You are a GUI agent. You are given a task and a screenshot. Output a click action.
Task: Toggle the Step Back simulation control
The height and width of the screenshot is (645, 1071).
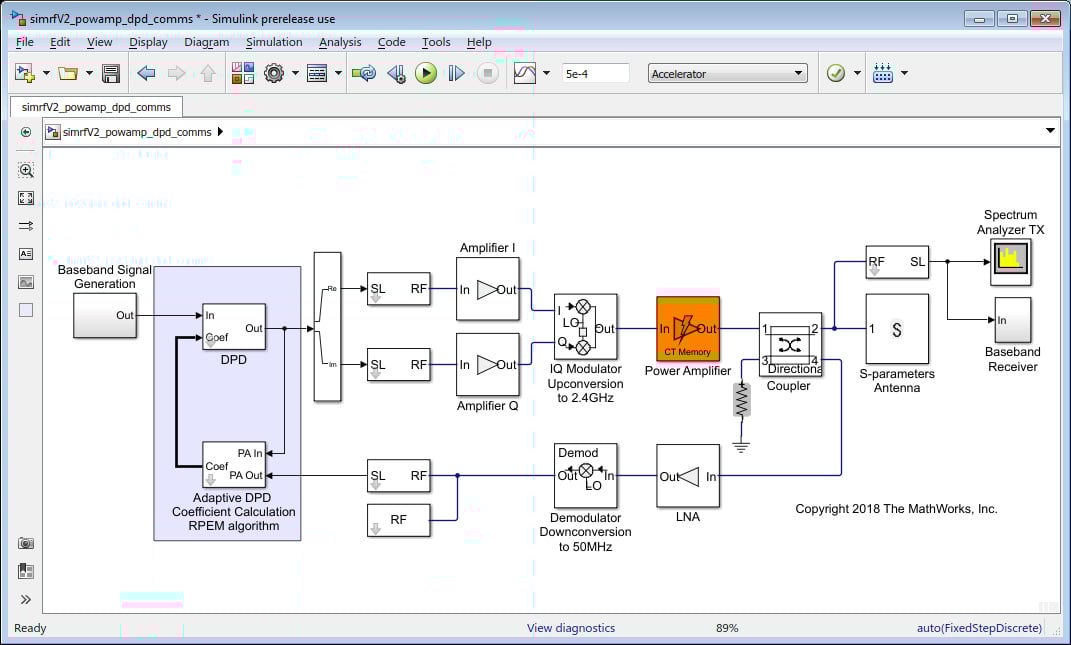tap(394, 72)
